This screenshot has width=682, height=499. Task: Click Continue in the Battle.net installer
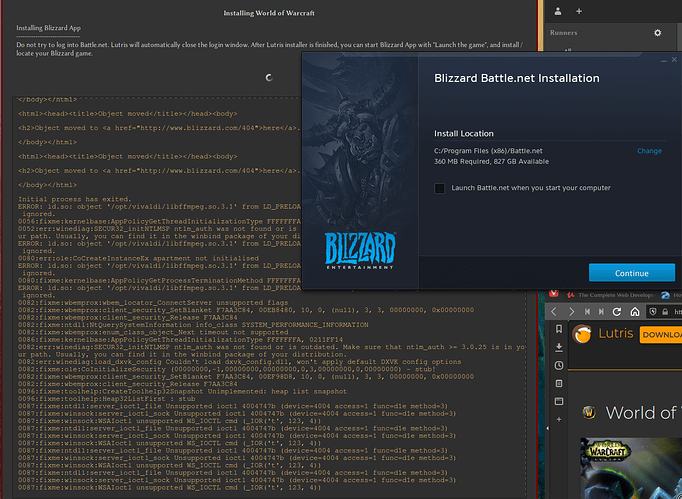(632, 273)
